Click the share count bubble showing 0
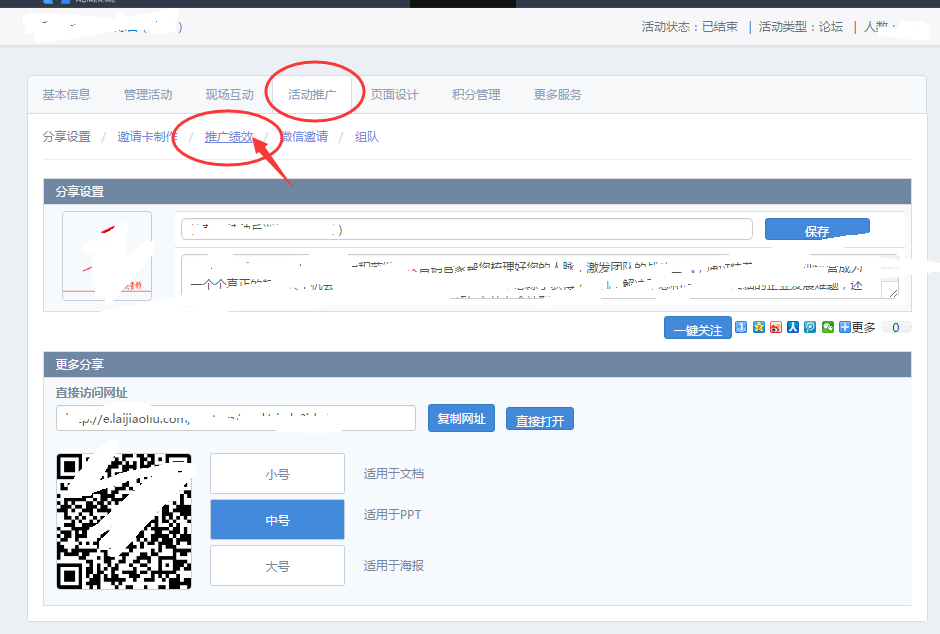940x634 pixels. point(896,327)
